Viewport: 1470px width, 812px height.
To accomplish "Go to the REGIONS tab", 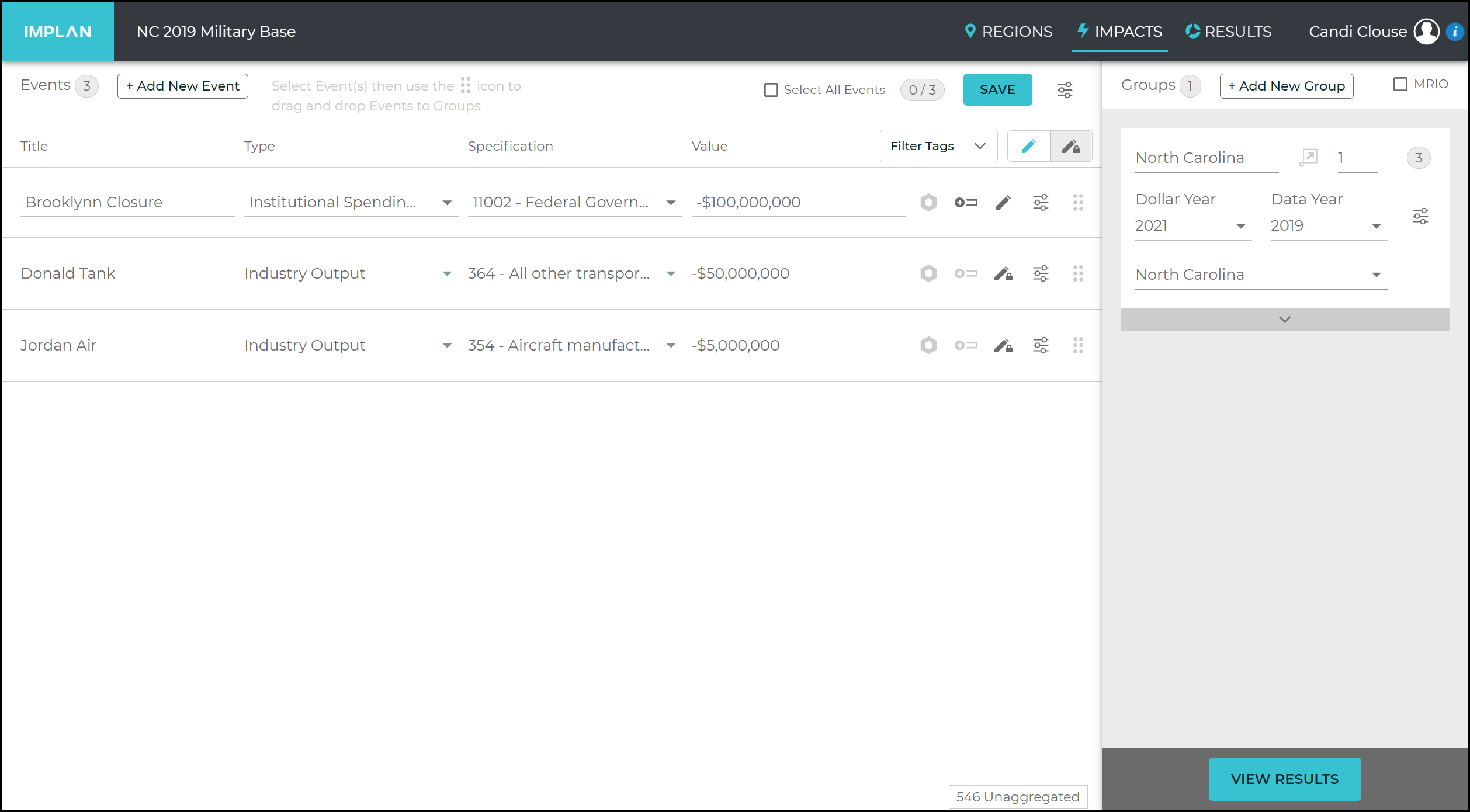I will [x=1008, y=32].
